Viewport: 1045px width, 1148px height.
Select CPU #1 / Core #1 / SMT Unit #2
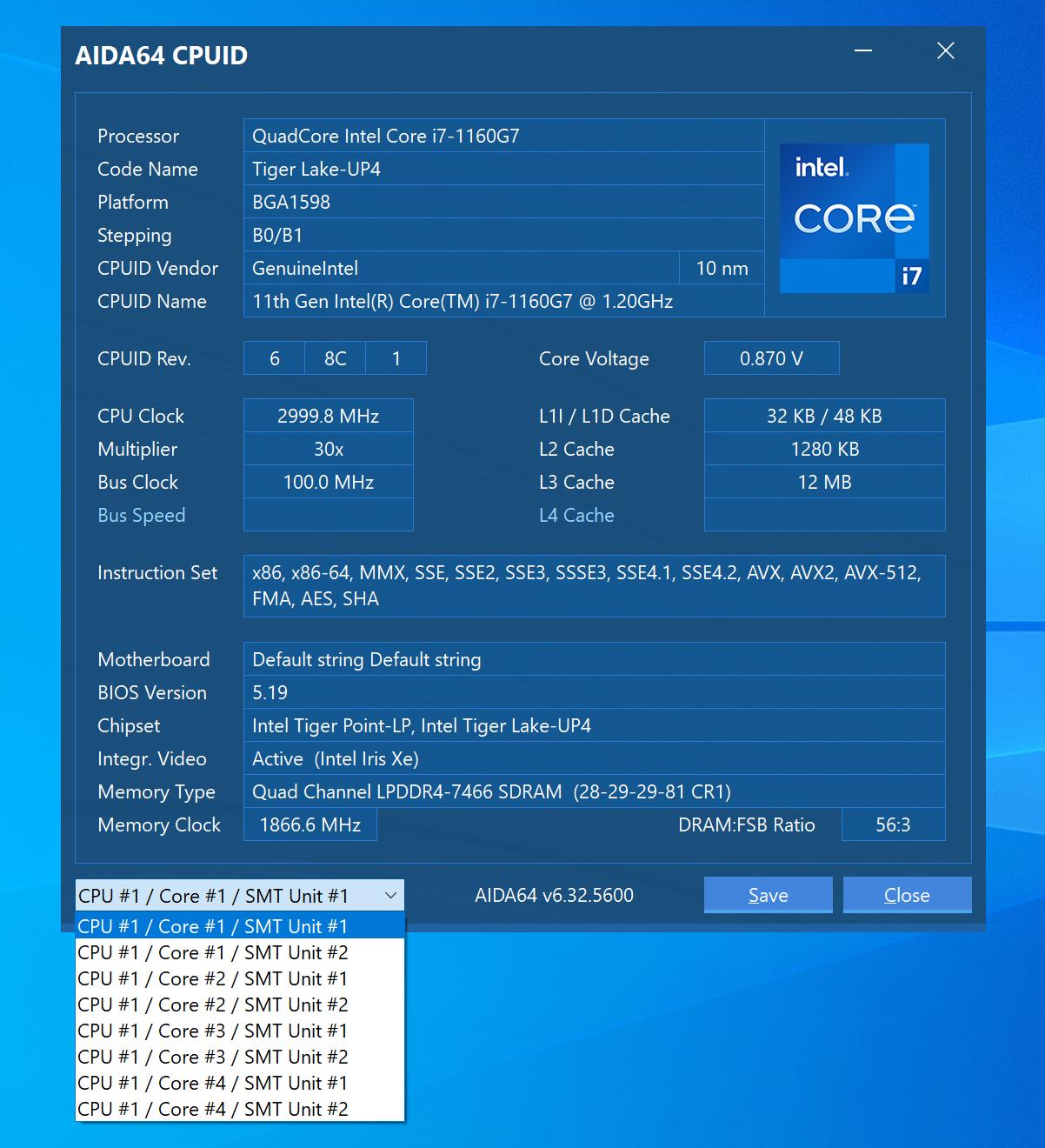(240, 952)
